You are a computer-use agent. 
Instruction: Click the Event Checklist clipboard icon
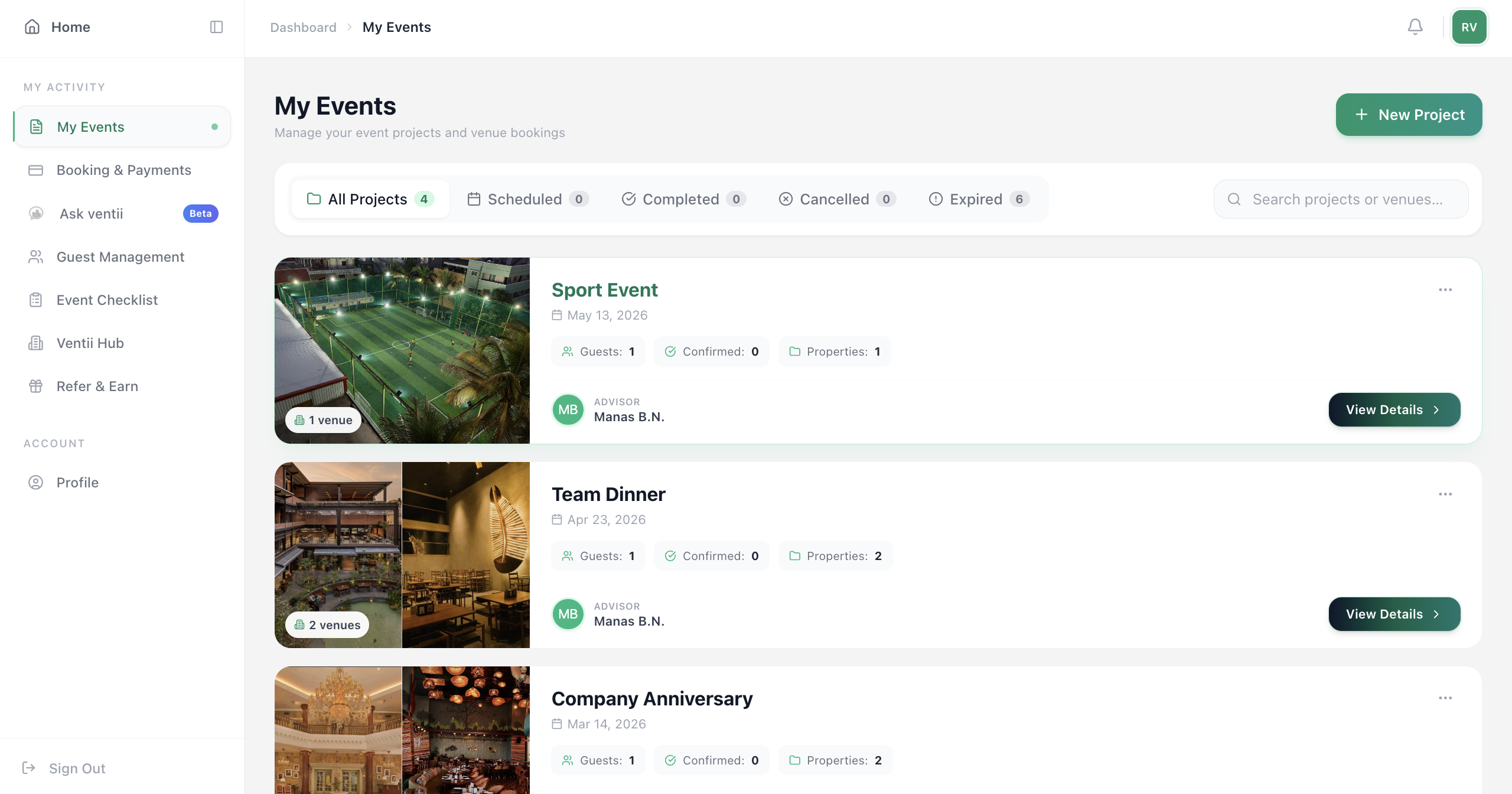[35, 300]
